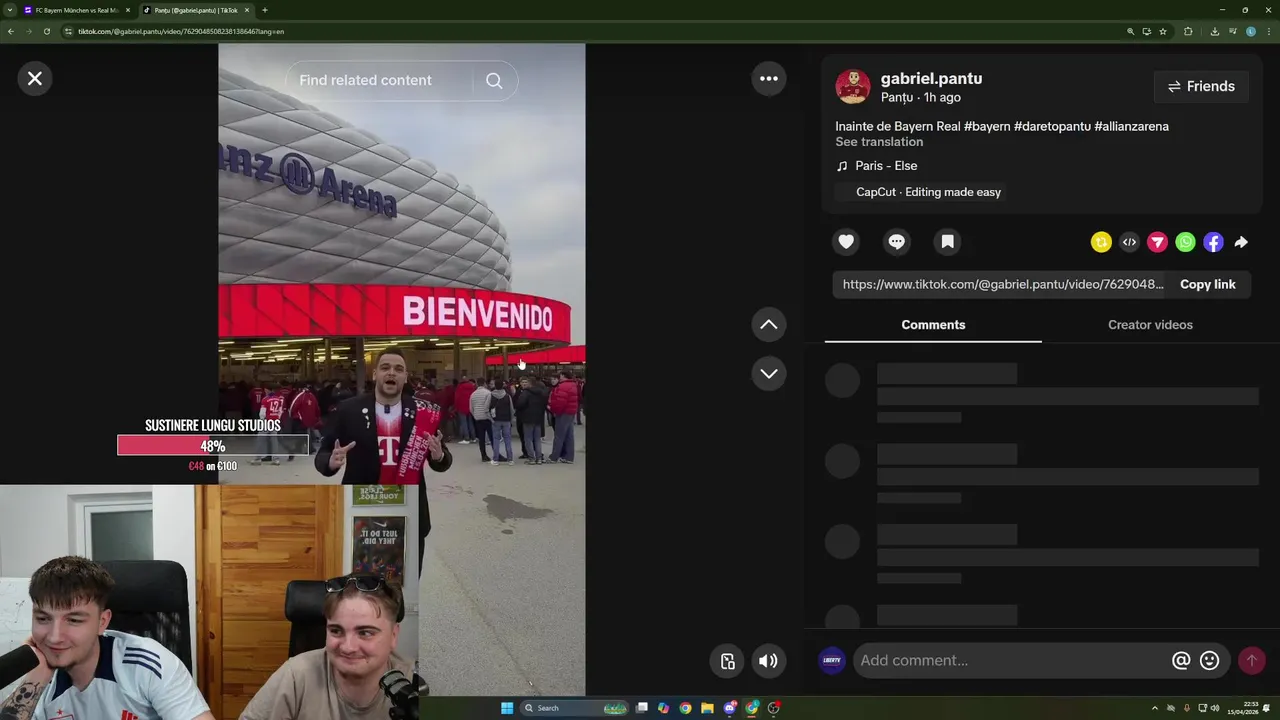Click the Friends button
The height and width of the screenshot is (720, 1280).
(1201, 87)
